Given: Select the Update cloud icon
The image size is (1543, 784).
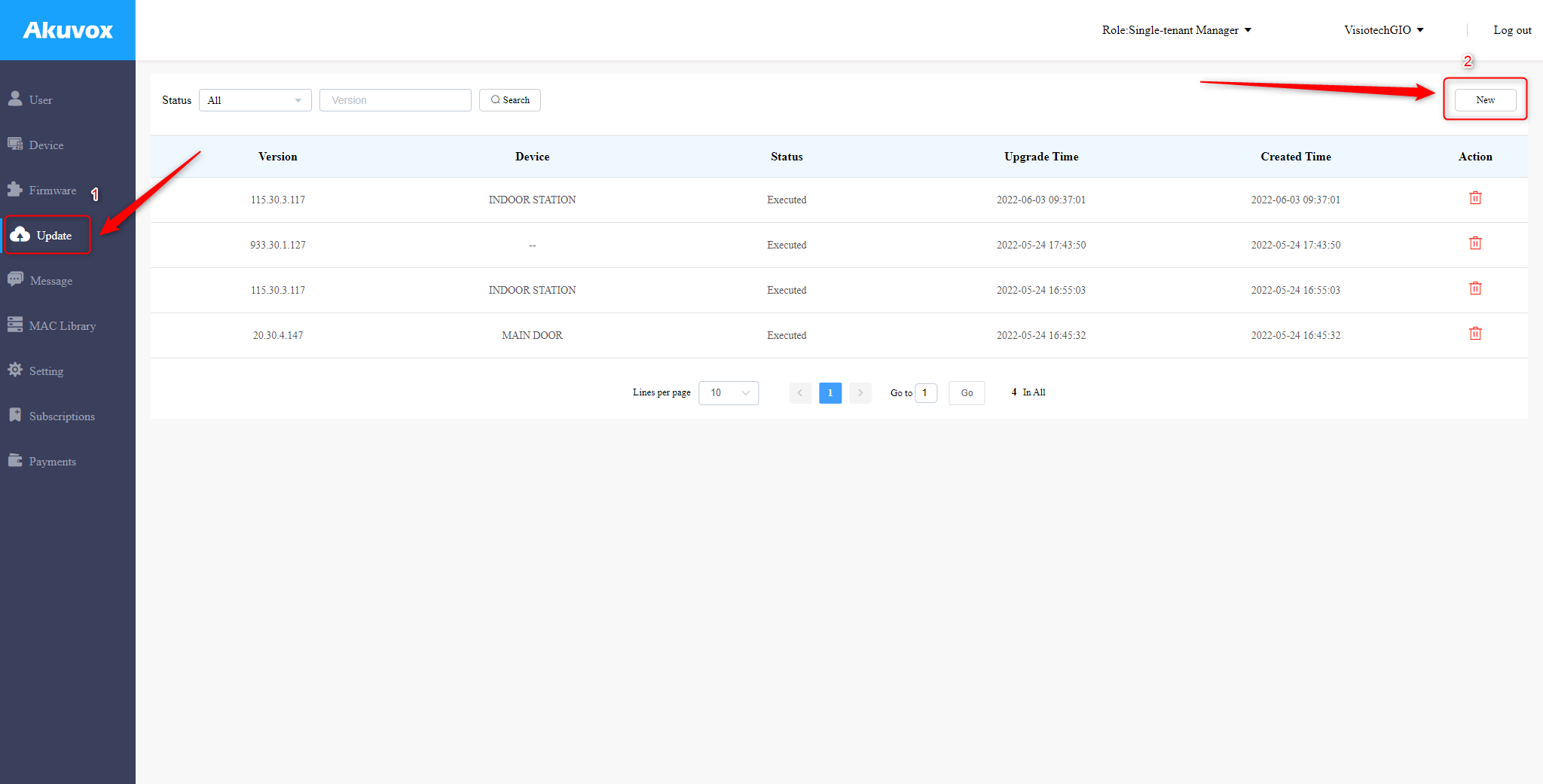Looking at the screenshot, I should [20, 234].
